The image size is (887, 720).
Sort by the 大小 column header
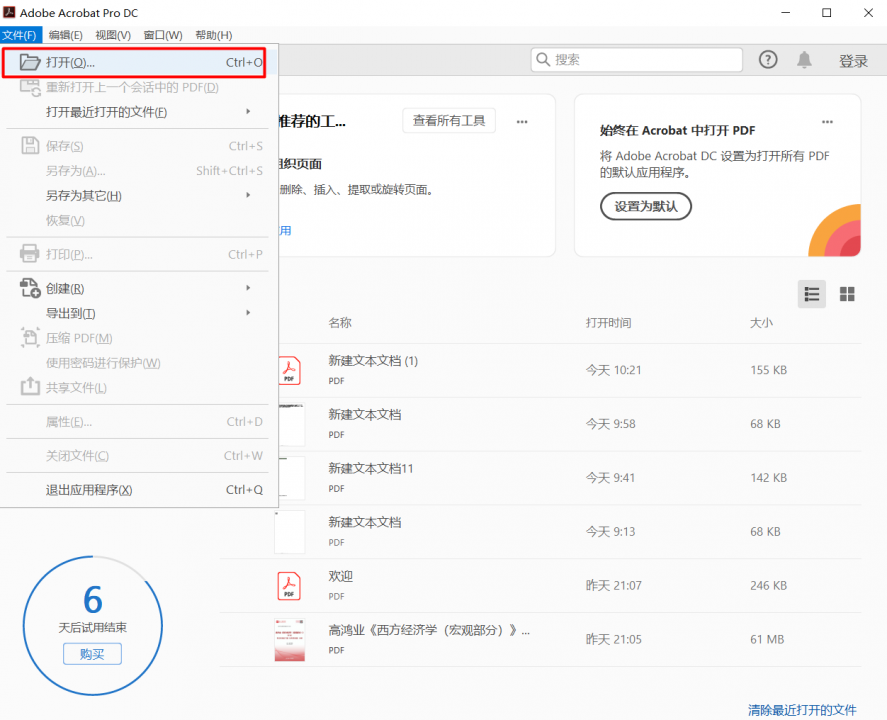[x=761, y=322]
